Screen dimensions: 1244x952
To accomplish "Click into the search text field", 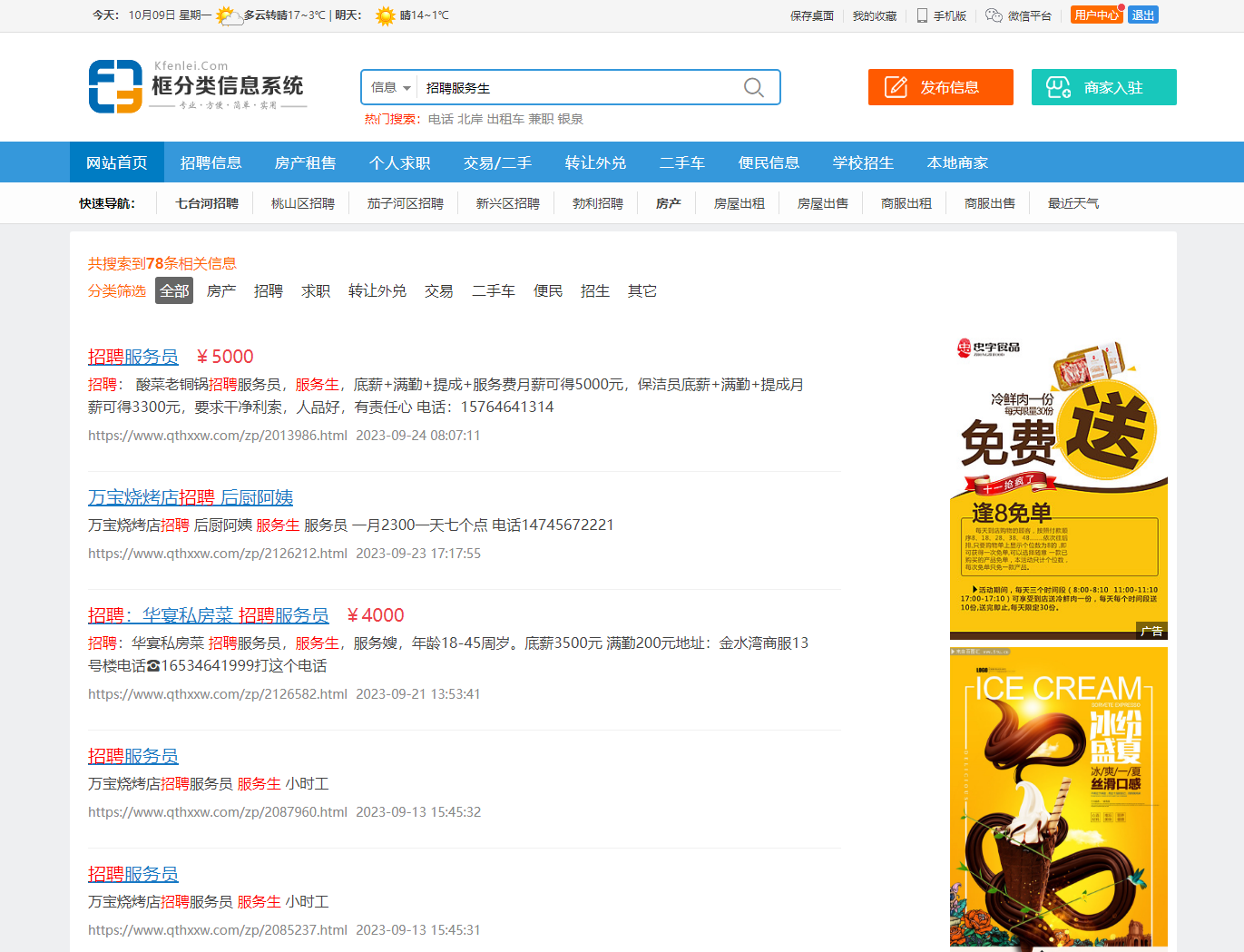I will (x=576, y=88).
